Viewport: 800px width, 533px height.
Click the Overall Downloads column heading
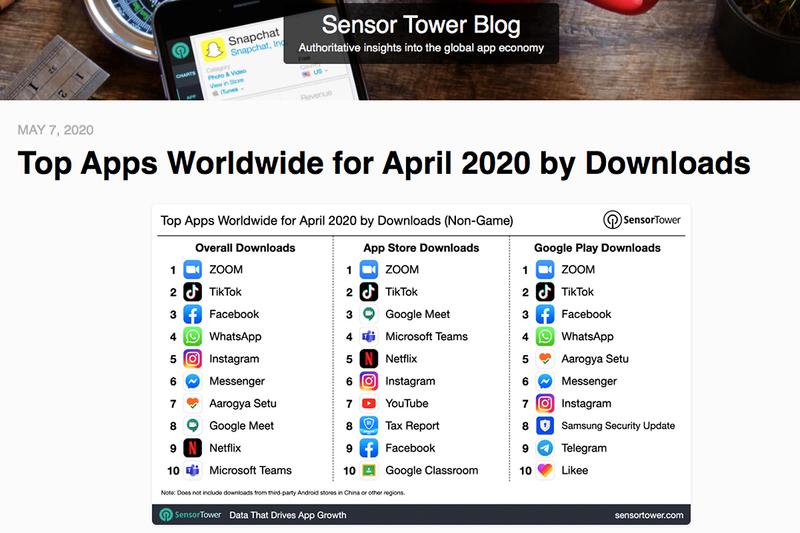click(x=245, y=248)
